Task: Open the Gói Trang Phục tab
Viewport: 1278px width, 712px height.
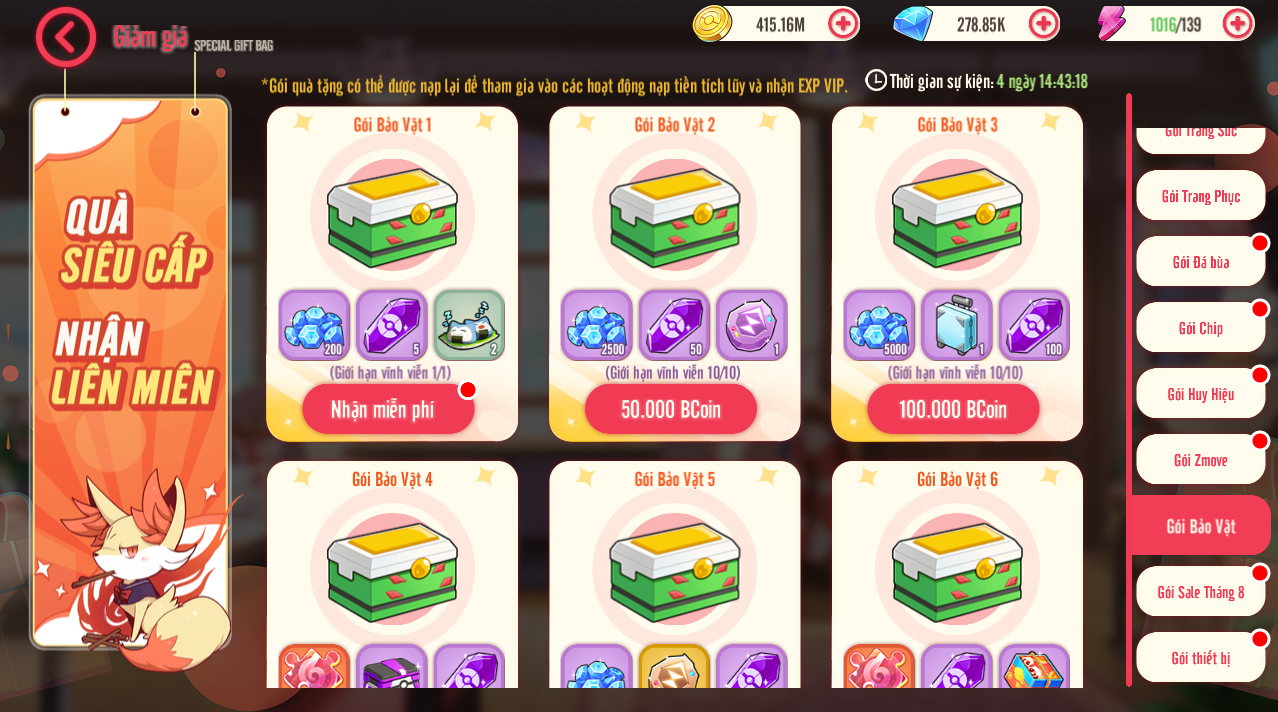Action: click(1201, 196)
